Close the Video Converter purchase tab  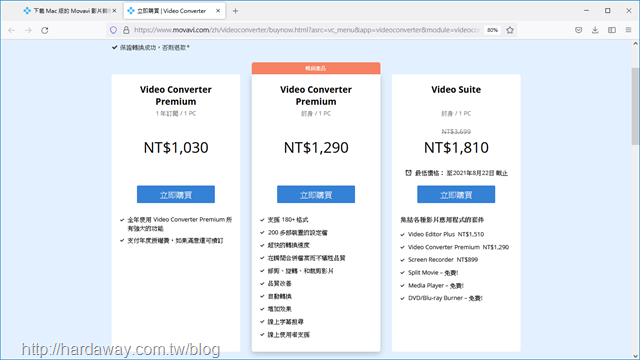(x=218, y=11)
